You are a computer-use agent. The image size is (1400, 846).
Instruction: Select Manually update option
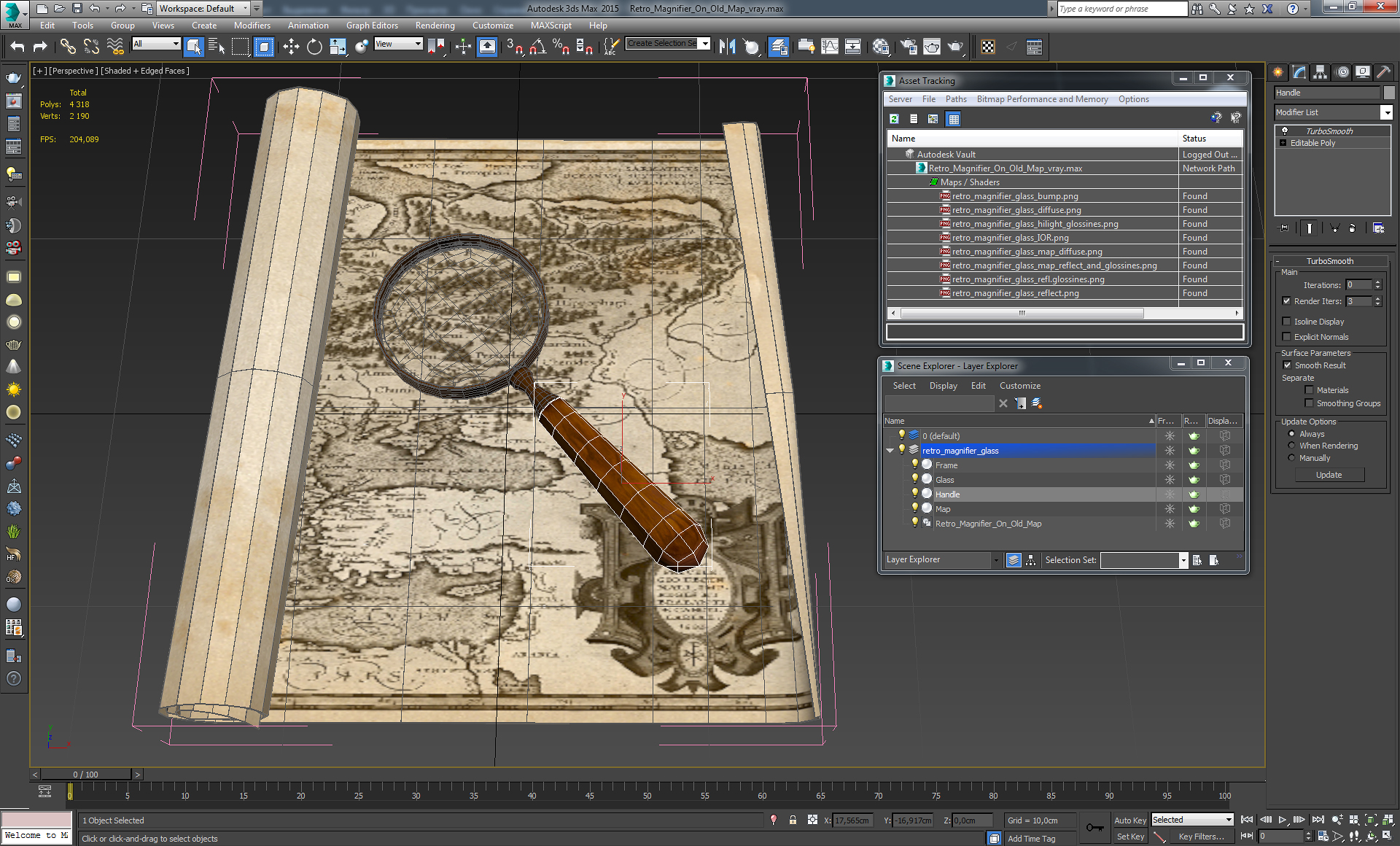tap(1291, 458)
